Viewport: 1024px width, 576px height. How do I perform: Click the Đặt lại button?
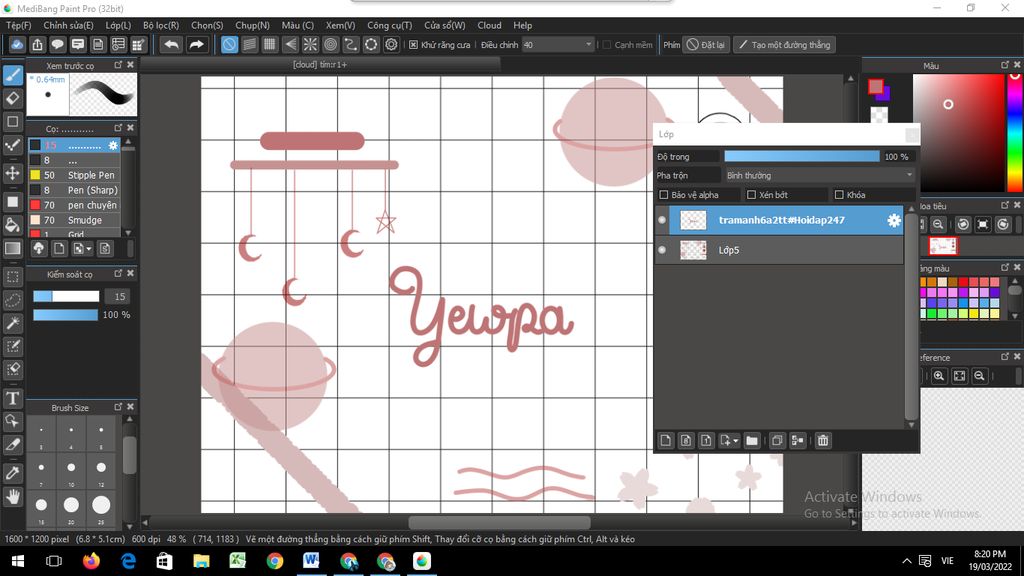(705, 44)
